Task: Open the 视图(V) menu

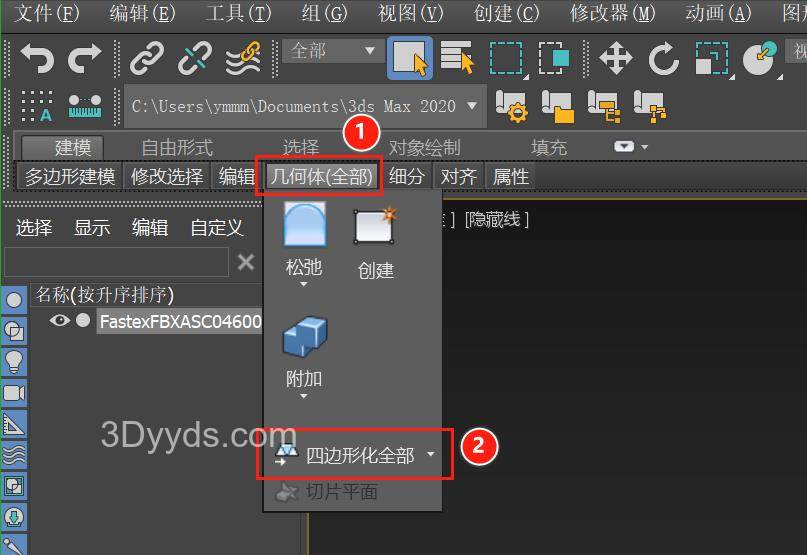Action: click(x=411, y=12)
